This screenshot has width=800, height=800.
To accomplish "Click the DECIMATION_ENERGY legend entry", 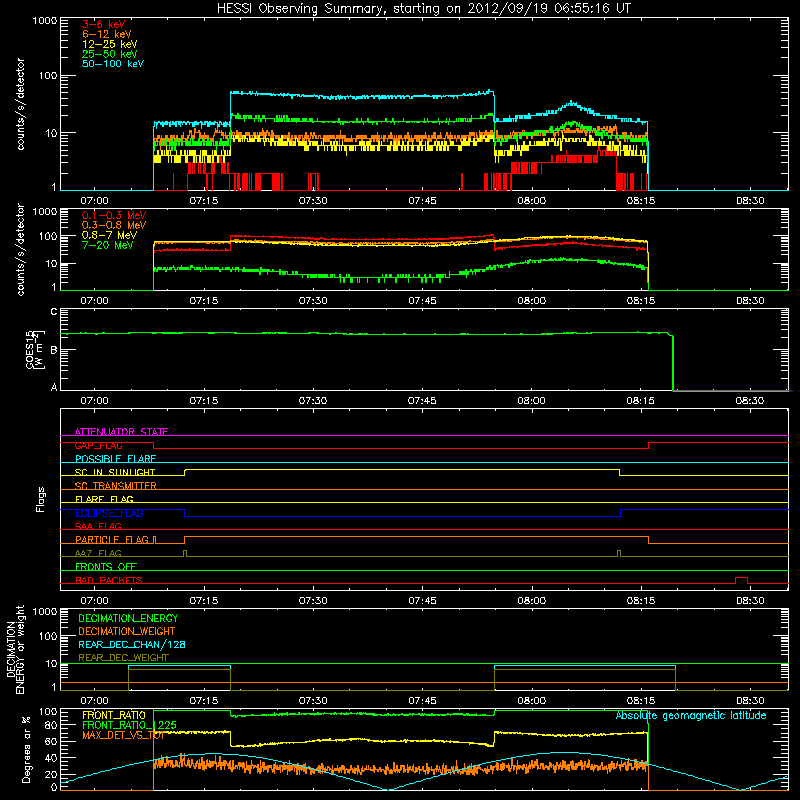I will click(x=128, y=618).
